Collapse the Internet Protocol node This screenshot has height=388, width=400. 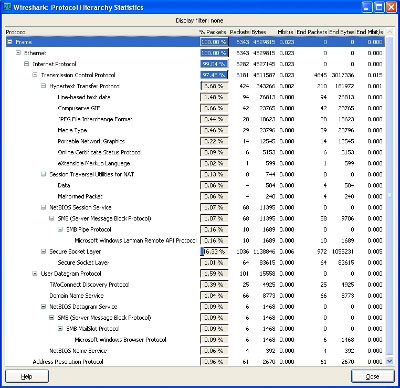[x=27, y=64]
